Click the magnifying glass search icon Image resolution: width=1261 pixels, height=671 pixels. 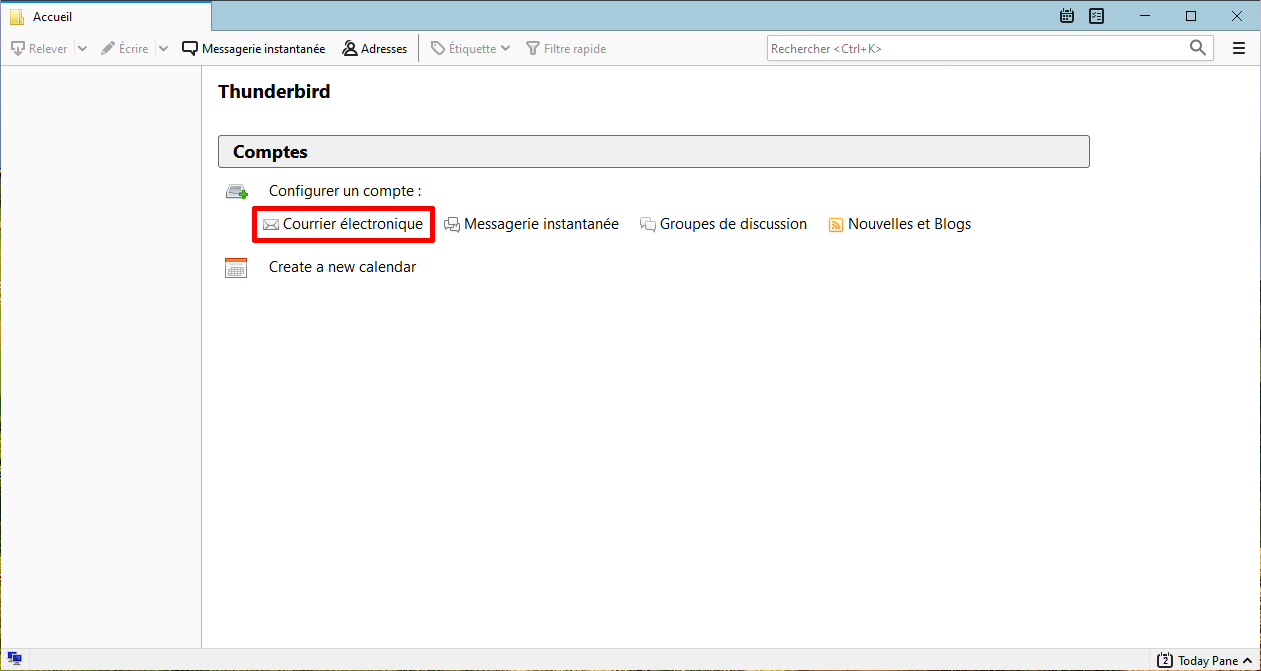click(1198, 48)
